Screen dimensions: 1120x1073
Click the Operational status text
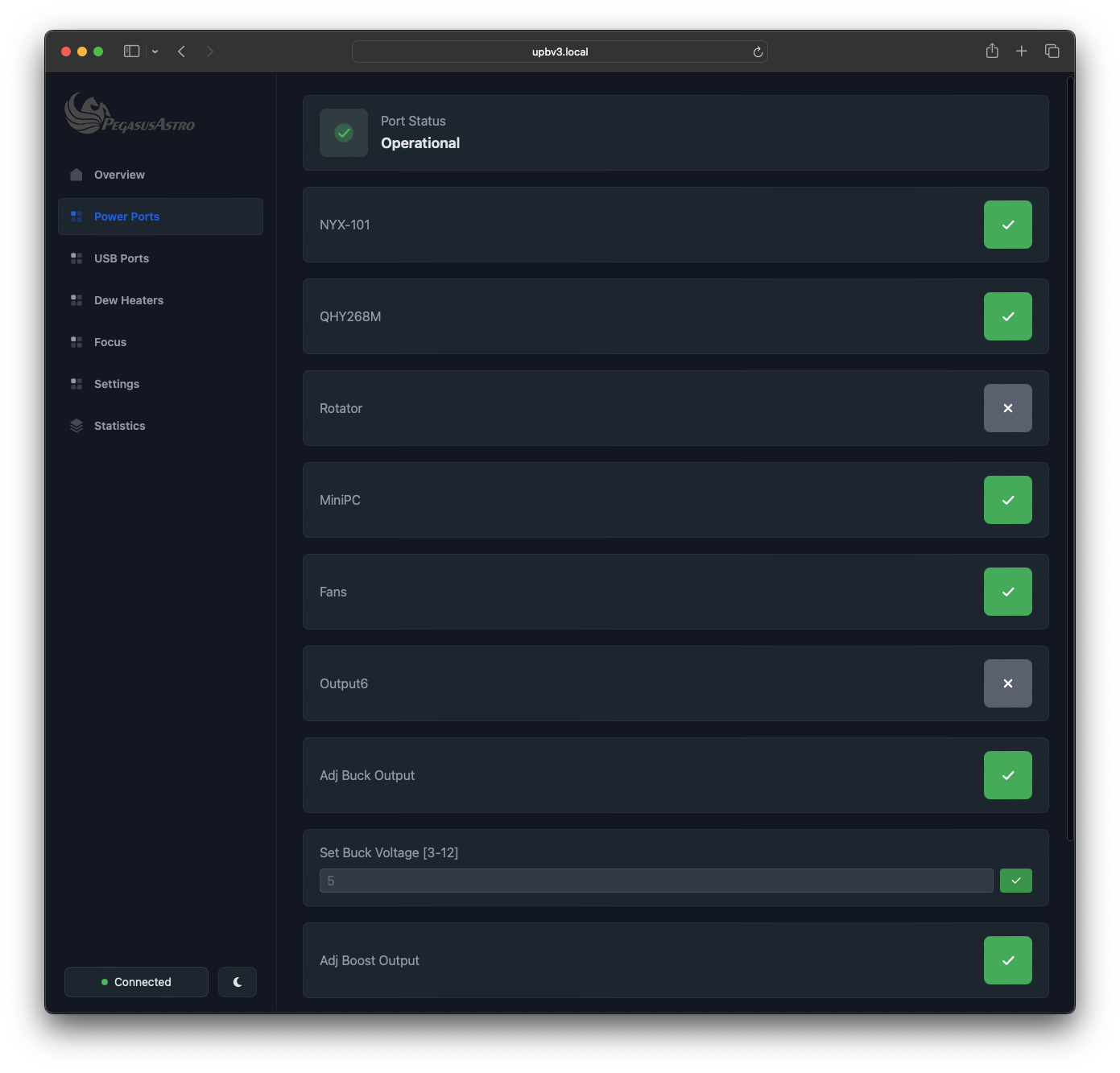[420, 143]
